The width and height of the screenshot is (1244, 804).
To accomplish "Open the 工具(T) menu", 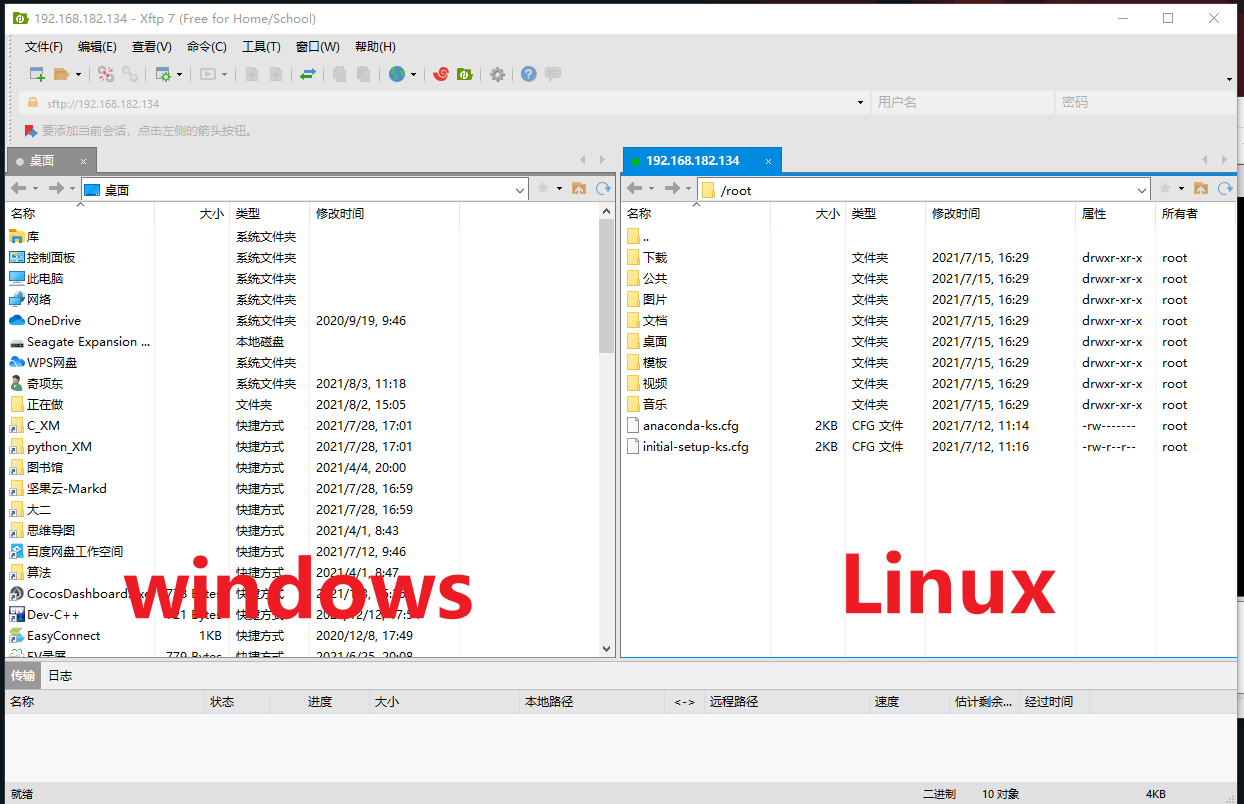I will tap(261, 47).
